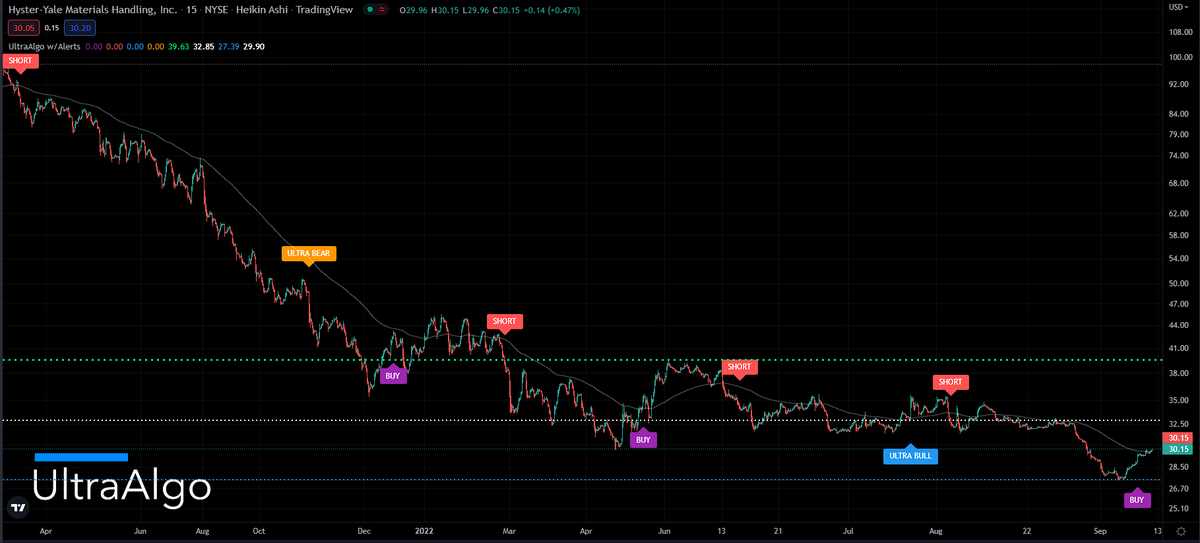This screenshot has height=543, width=1200.
Task: Click the red data mode indicator icon
Action: [382, 10]
